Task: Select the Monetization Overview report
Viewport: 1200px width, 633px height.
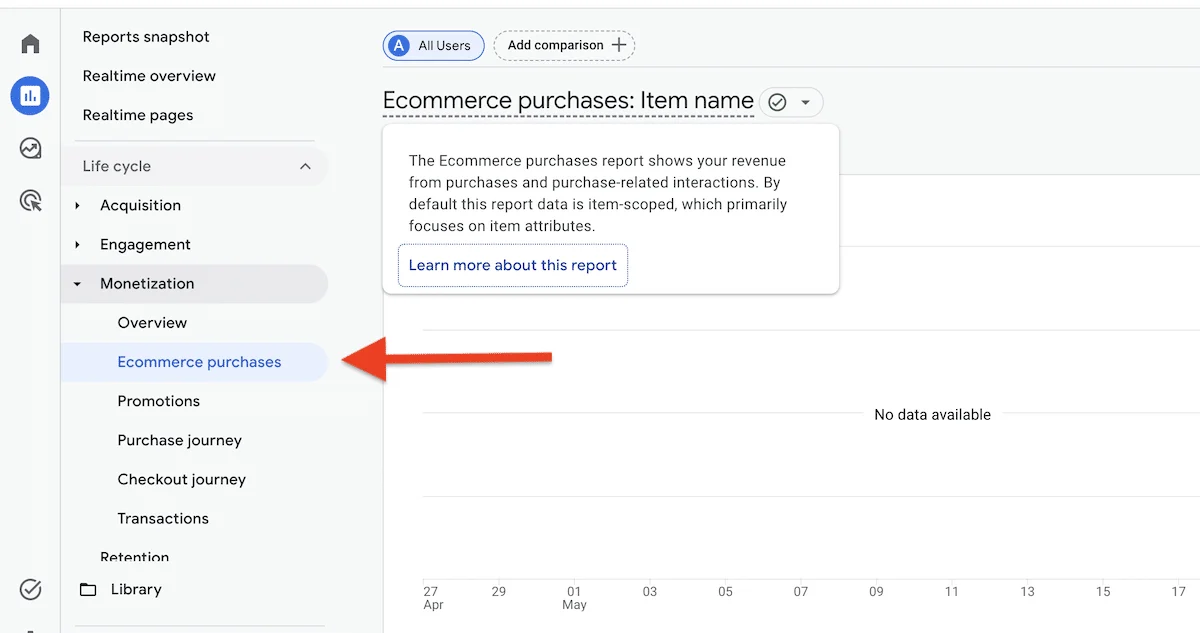Action: point(152,323)
